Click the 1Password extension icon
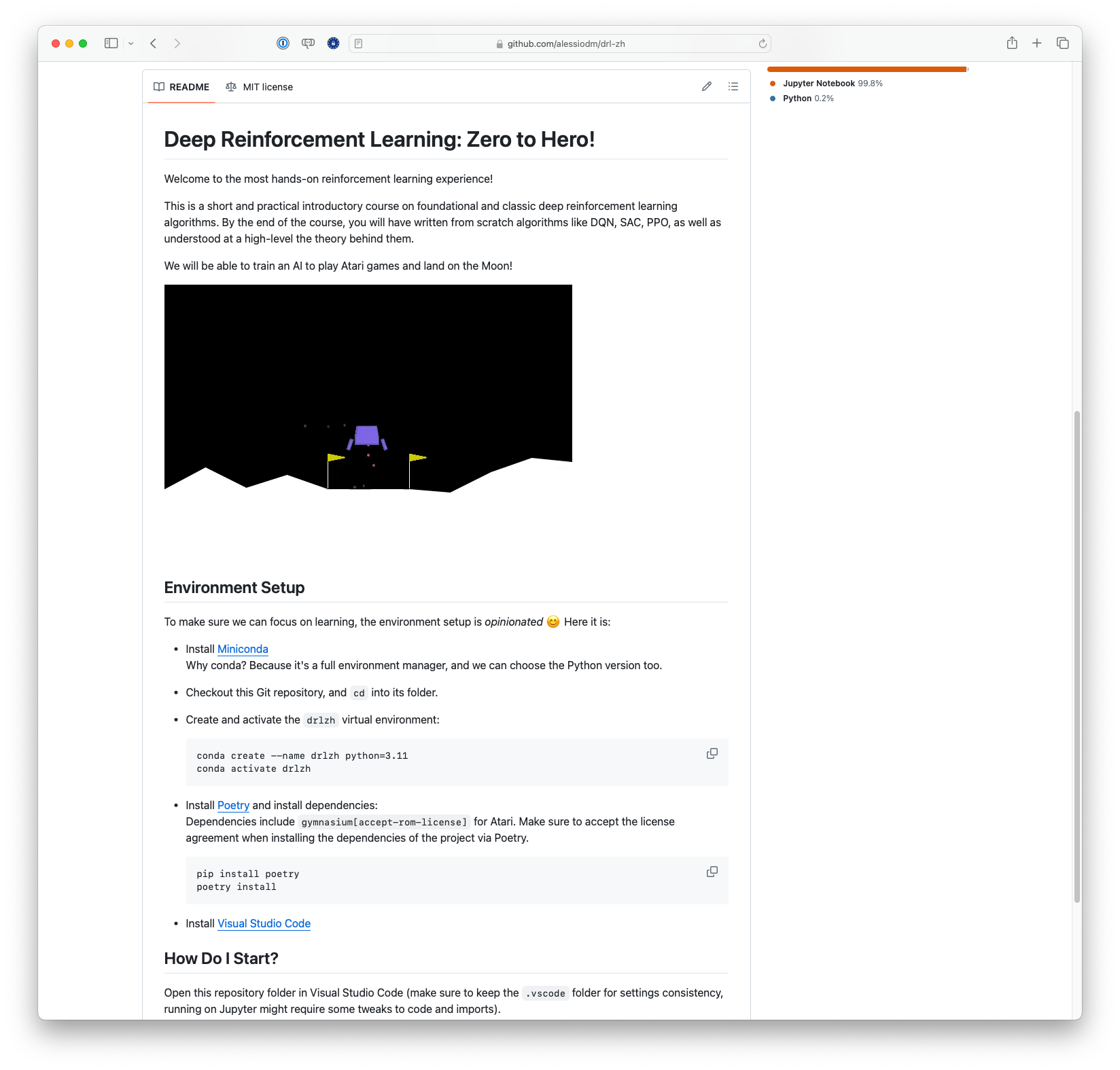The image size is (1120, 1070). click(x=283, y=43)
